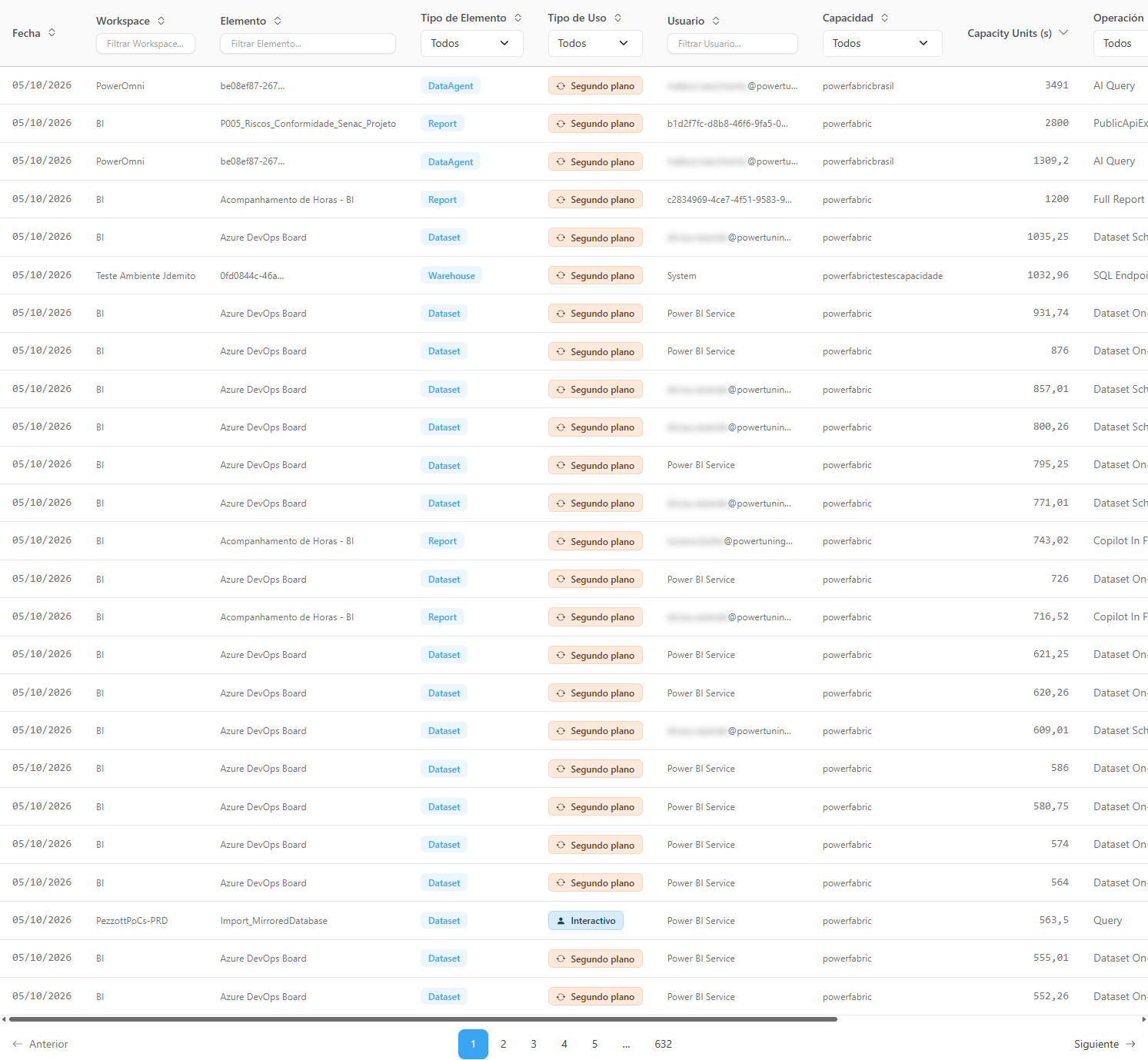Sort by the Fecha column icon
The width and height of the screenshot is (1148, 1060).
pyautogui.click(x=52, y=33)
